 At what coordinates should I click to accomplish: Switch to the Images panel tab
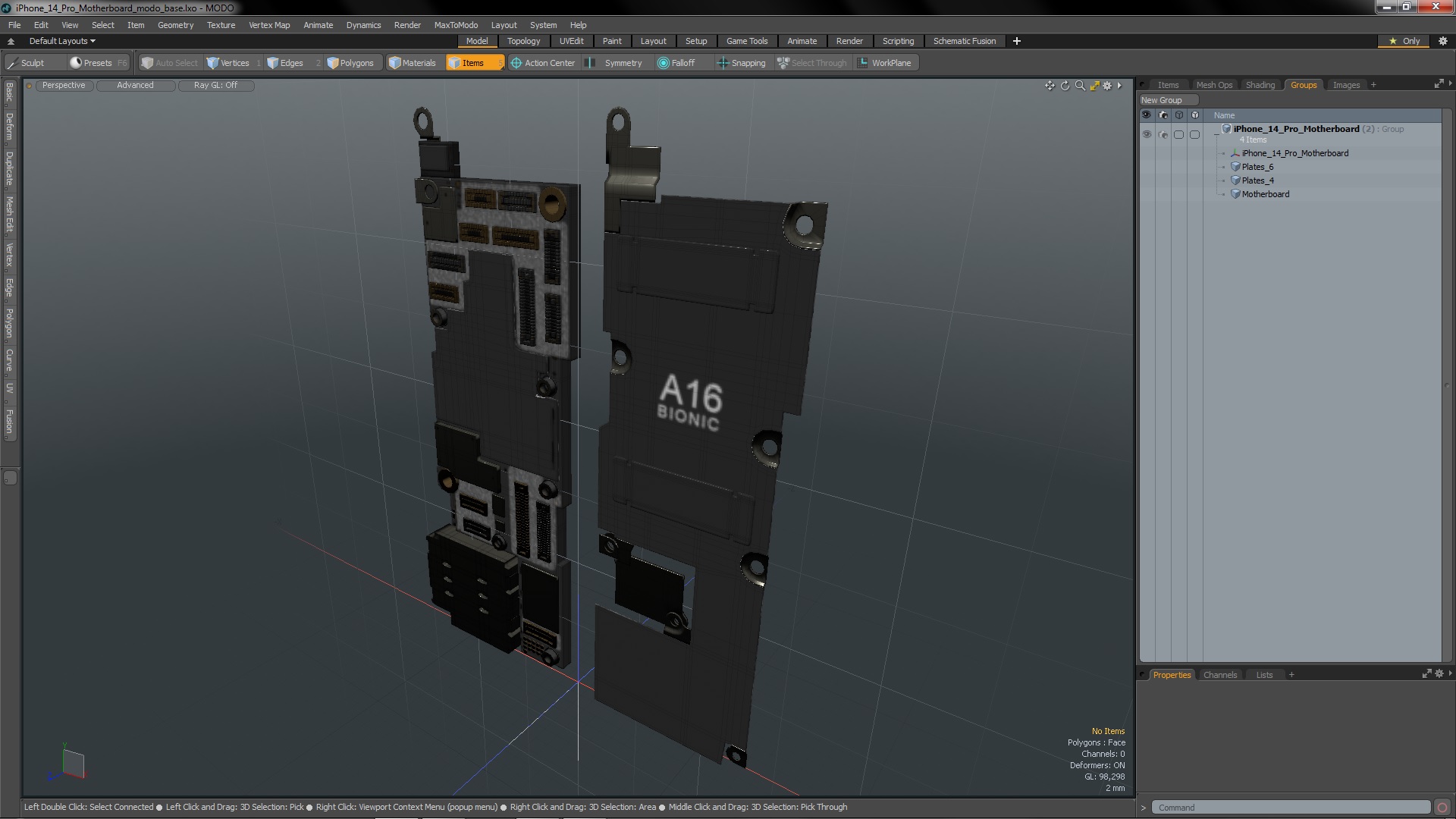1346,85
